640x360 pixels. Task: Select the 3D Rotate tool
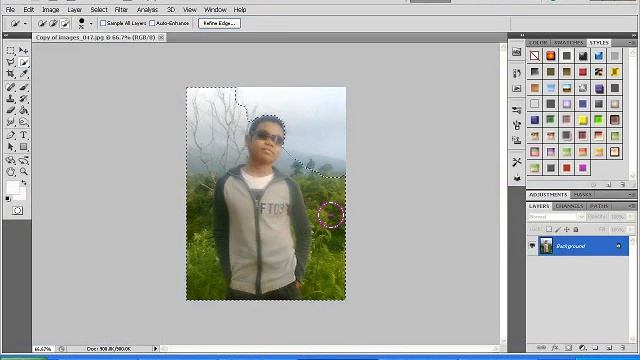pyautogui.click(x=11, y=160)
